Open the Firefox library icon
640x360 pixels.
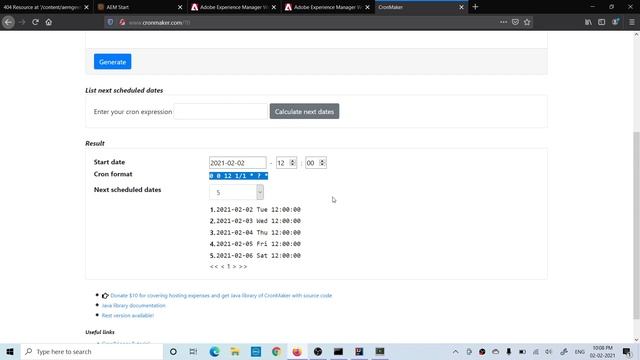588,22
